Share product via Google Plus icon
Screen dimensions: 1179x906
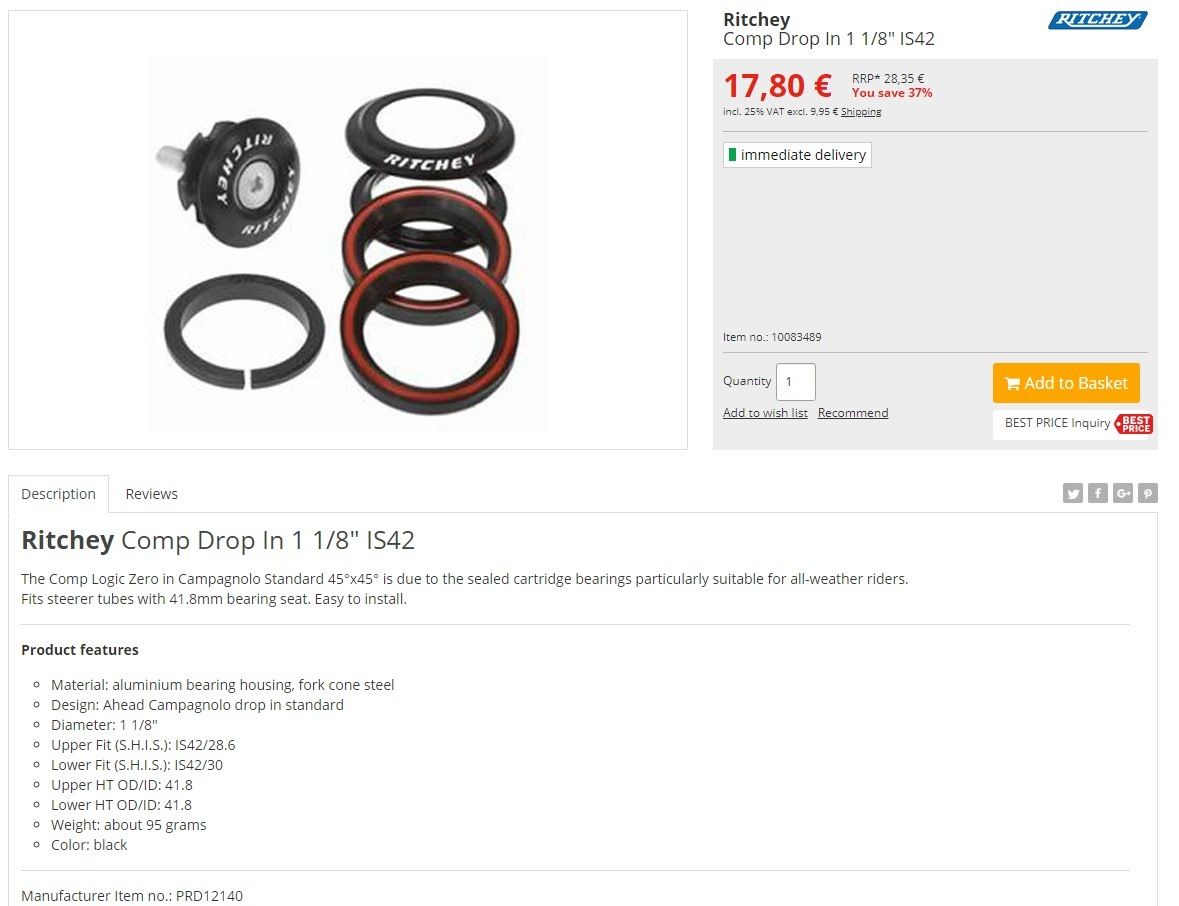click(1123, 493)
